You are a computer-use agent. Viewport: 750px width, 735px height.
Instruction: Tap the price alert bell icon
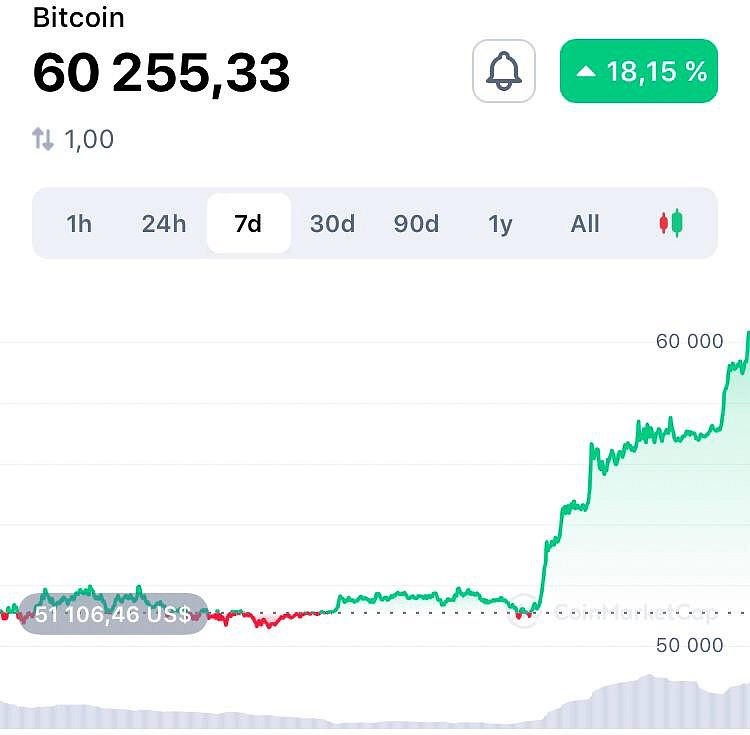pyautogui.click(x=504, y=71)
